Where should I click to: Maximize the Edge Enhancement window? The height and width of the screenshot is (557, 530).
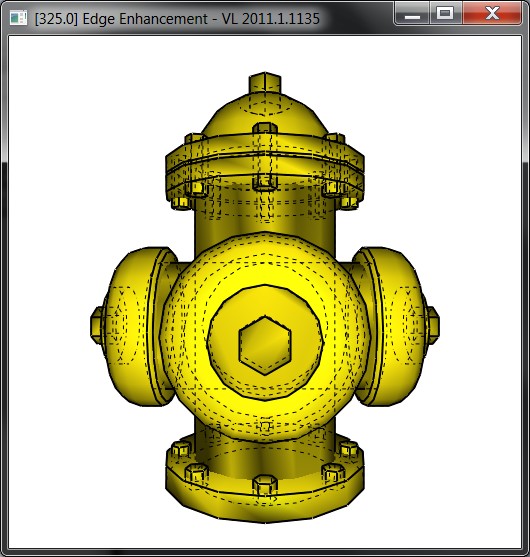445,14
